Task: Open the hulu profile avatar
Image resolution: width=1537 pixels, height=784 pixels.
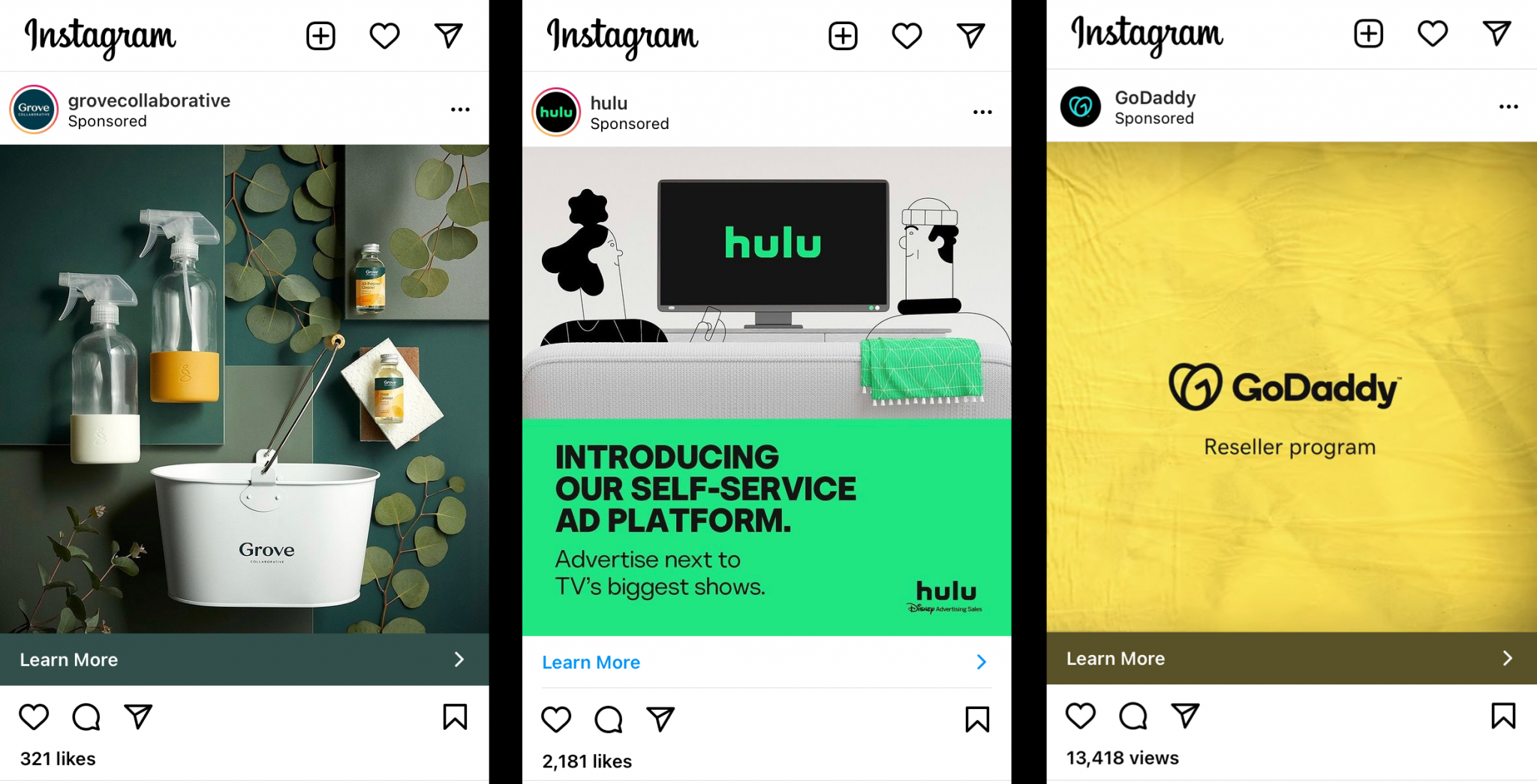Action: tap(556, 113)
